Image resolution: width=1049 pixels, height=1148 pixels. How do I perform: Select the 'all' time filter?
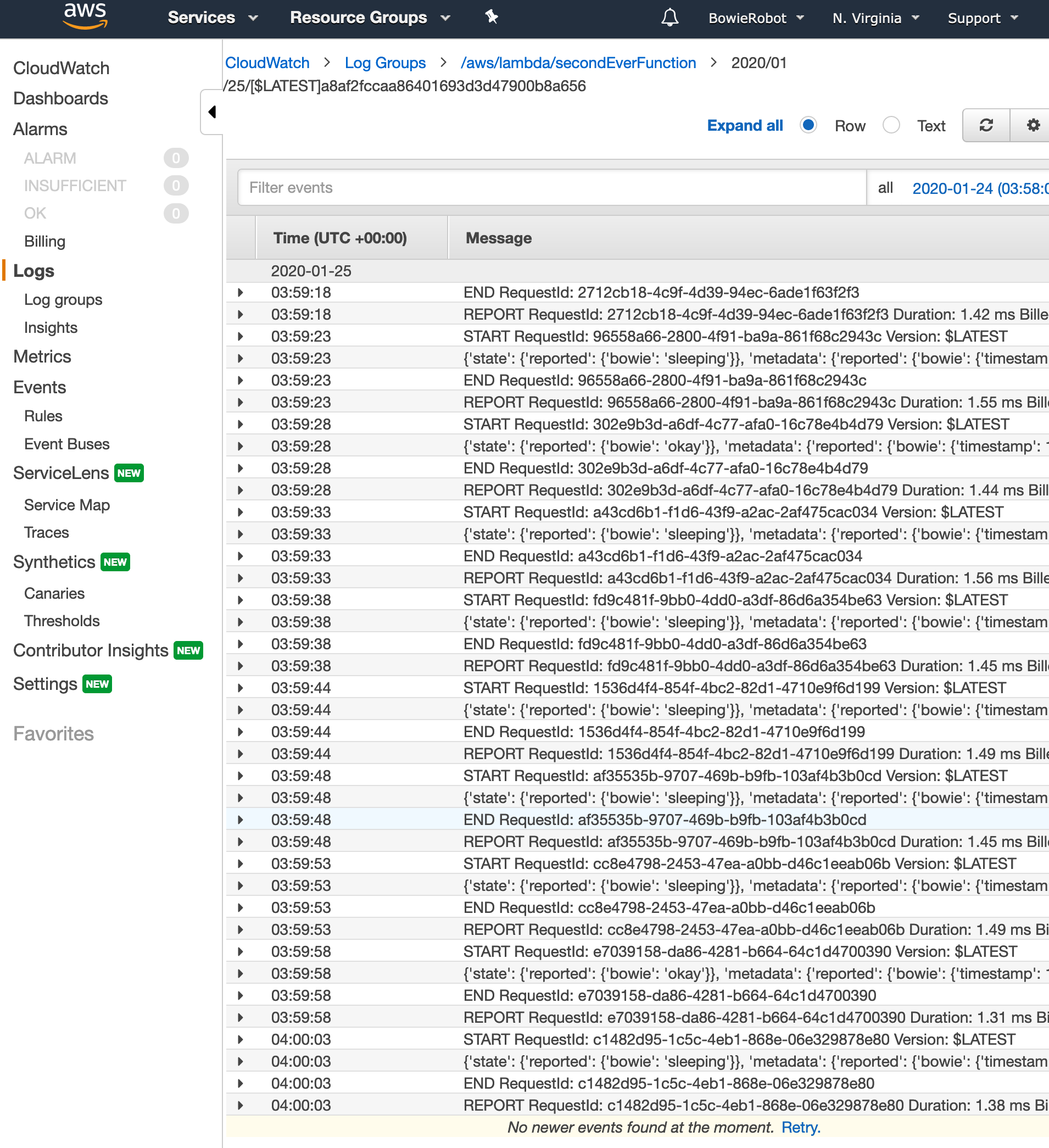click(x=885, y=188)
